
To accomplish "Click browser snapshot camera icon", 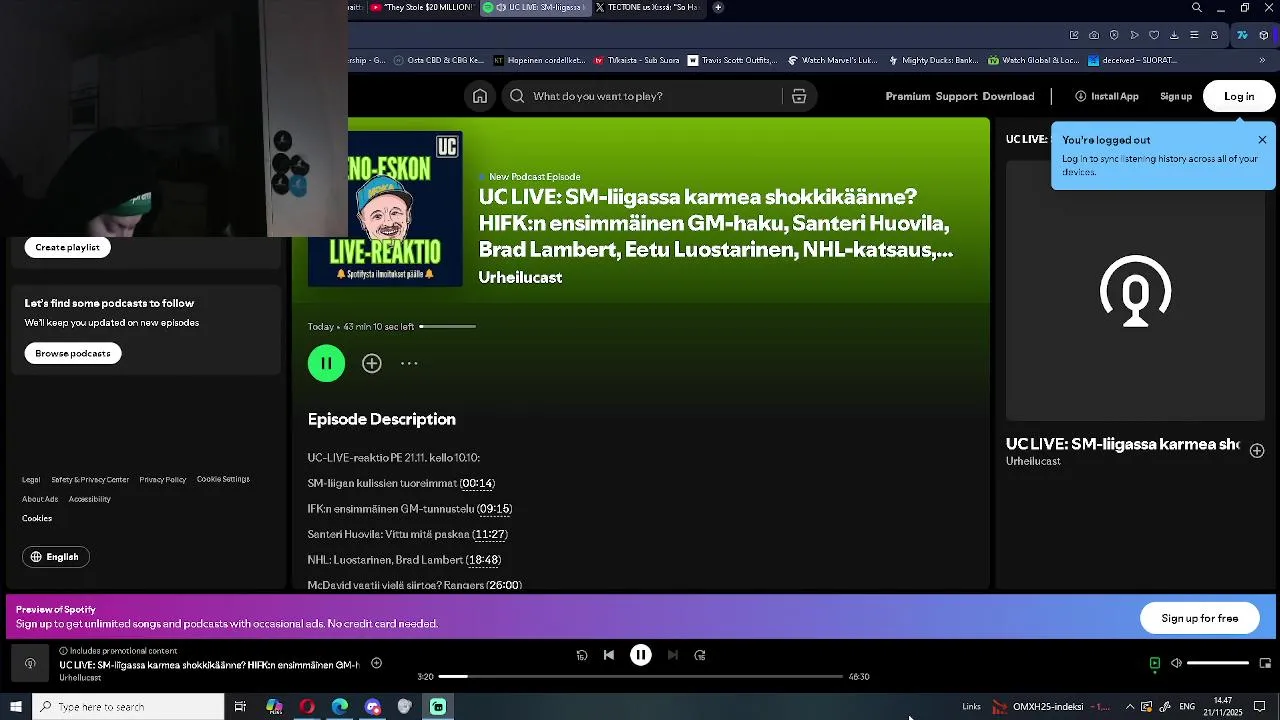I will (1094, 35).
